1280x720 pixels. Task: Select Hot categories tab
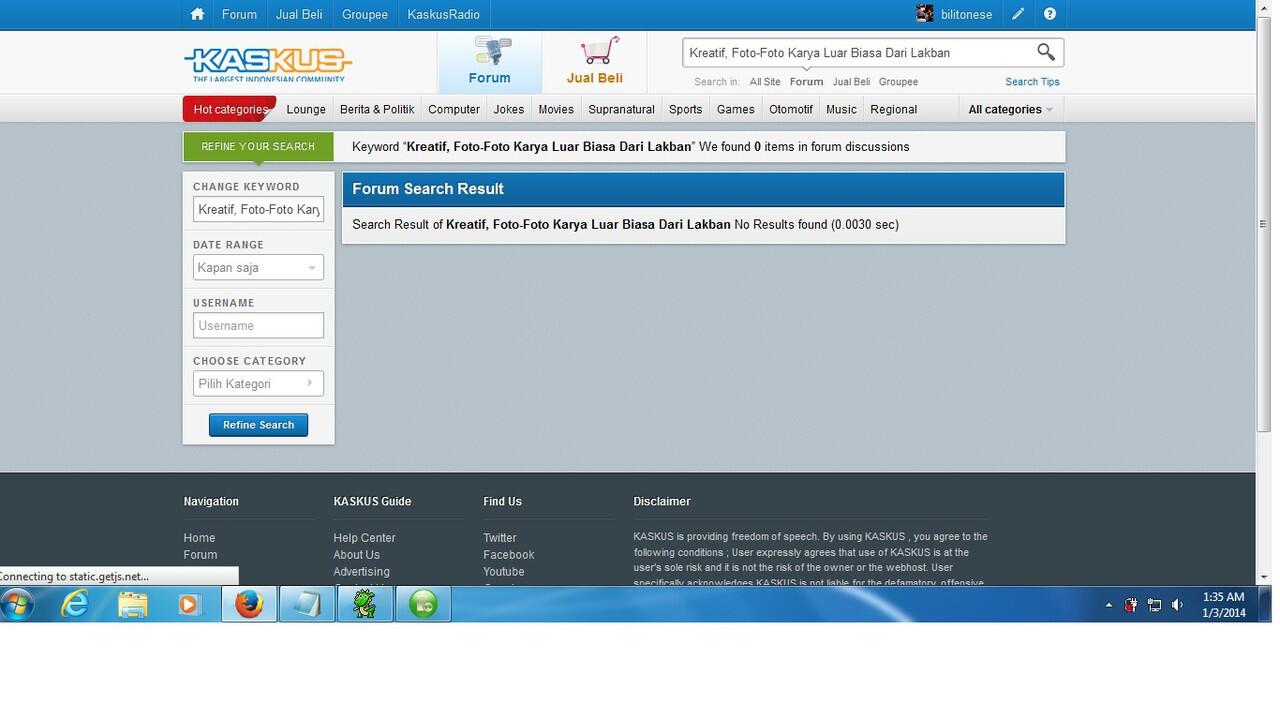pyautogui.click(x=229, y=109)
